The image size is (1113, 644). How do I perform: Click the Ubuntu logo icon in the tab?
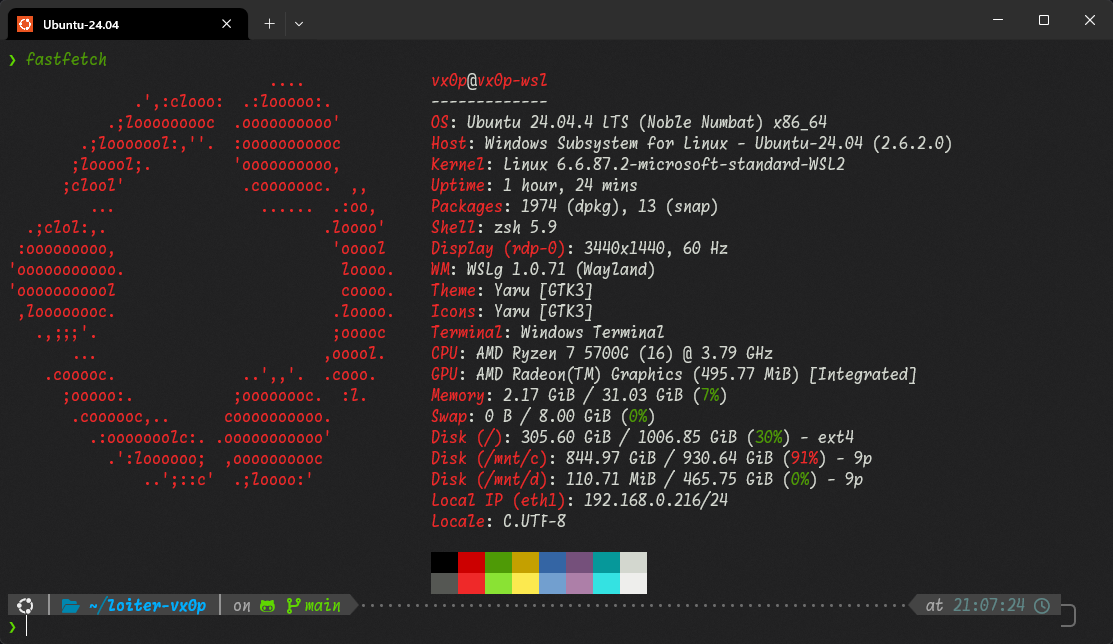pos(25,24)
